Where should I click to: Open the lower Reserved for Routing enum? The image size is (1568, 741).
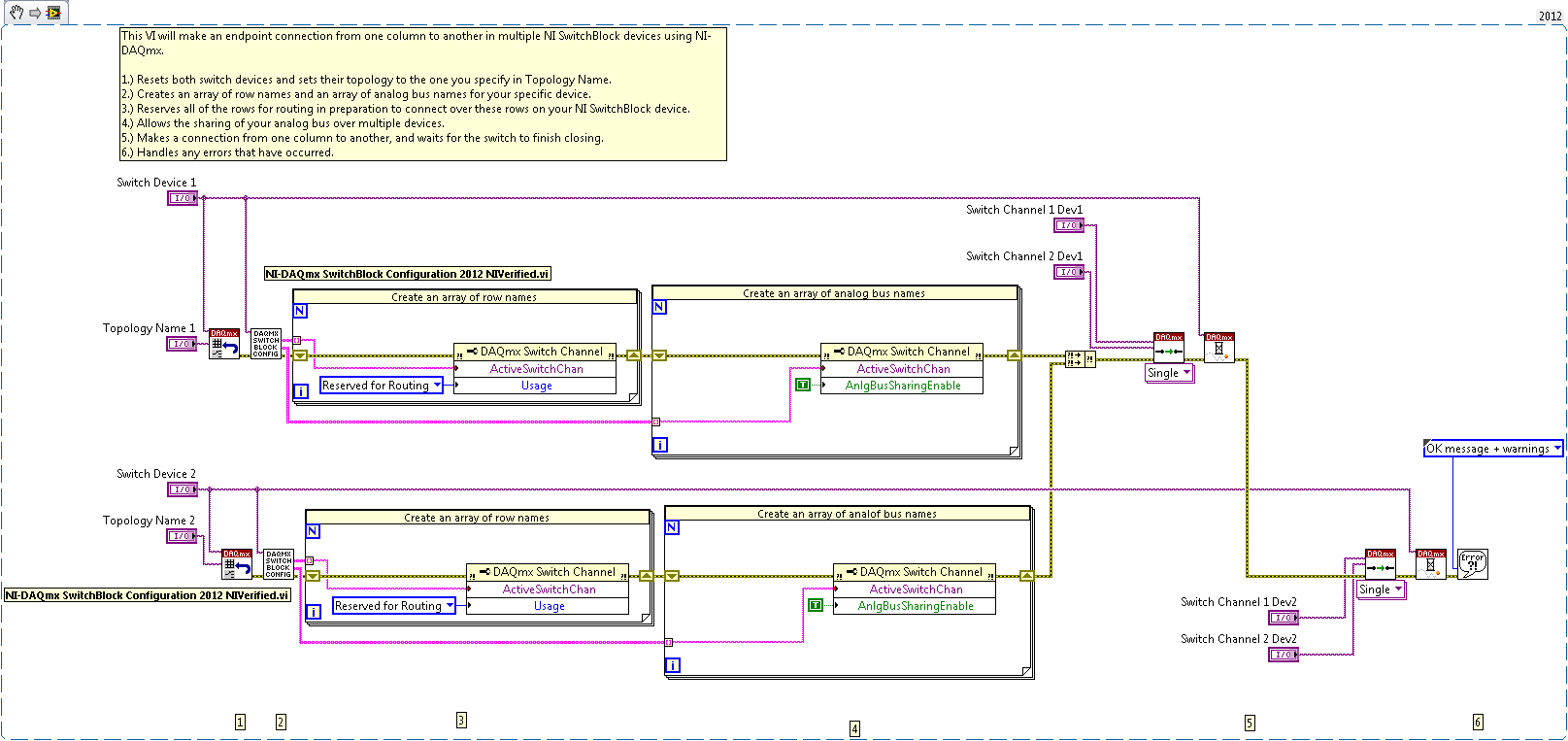(x=394, y=606)
